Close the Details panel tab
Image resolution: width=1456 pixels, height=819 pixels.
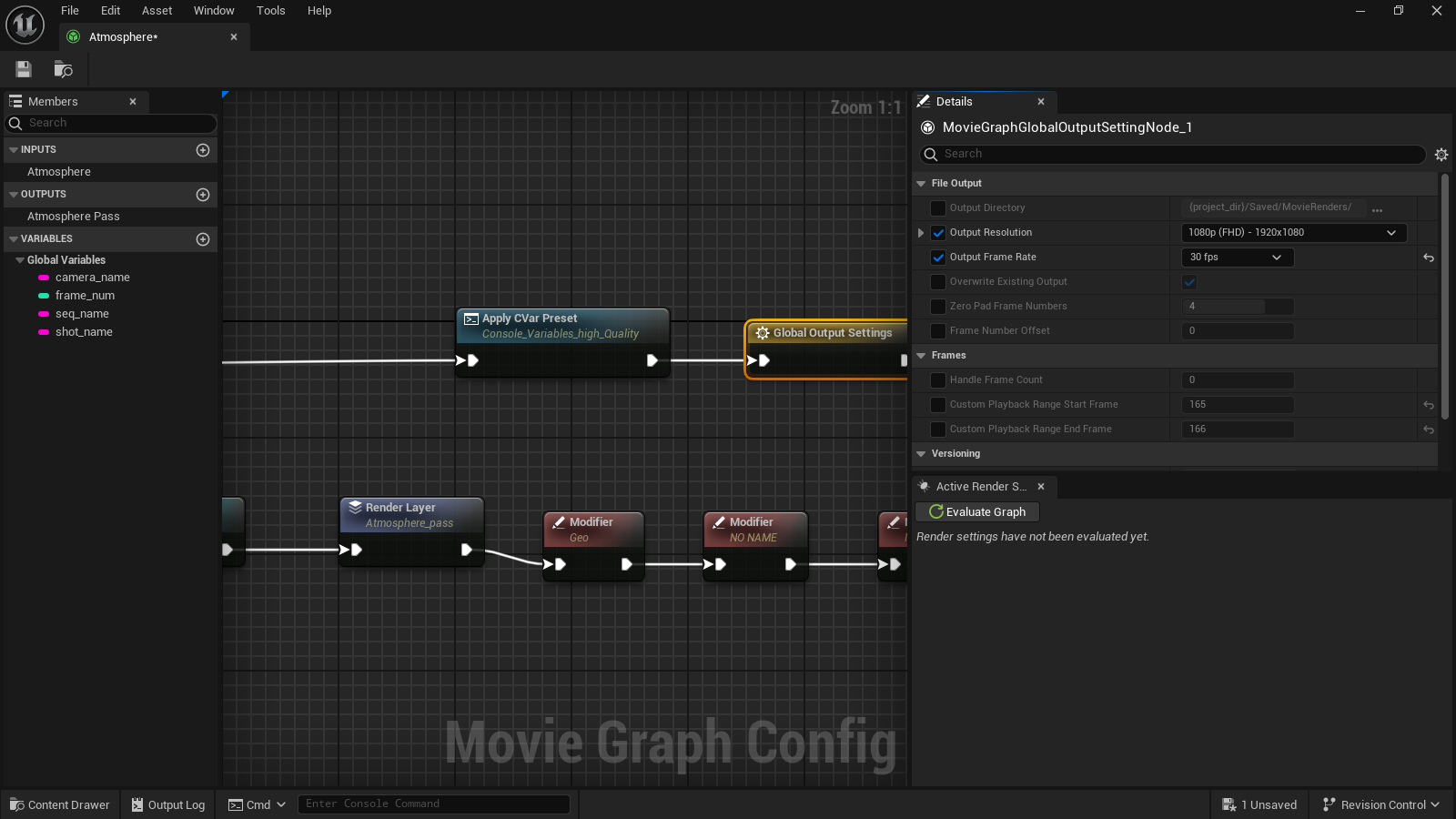(x=1041, y=102)
